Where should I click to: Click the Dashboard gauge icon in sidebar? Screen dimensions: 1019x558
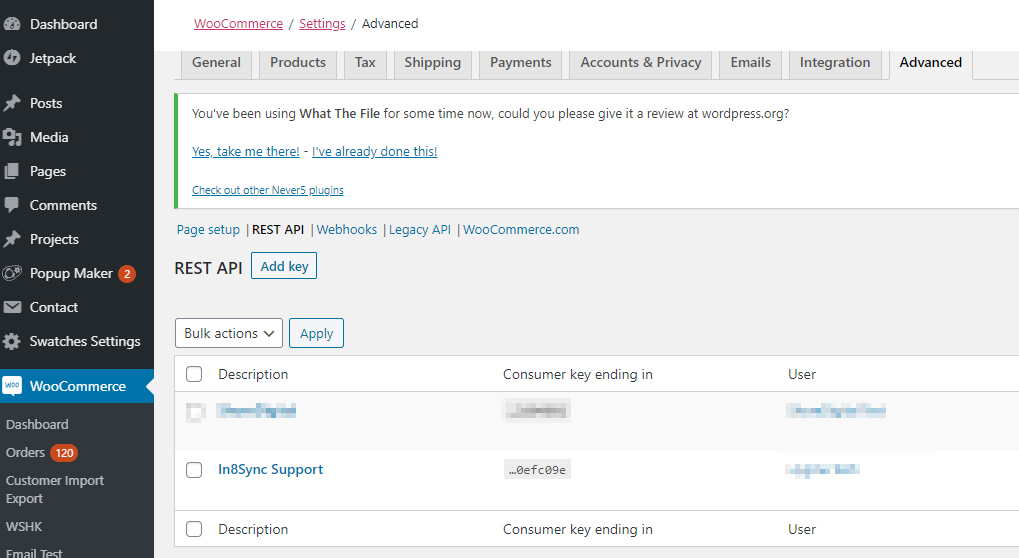(13, 24)
